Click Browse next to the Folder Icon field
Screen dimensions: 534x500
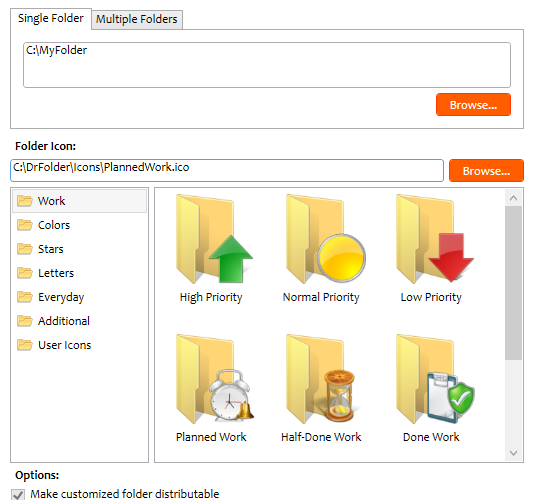[486, 171]
